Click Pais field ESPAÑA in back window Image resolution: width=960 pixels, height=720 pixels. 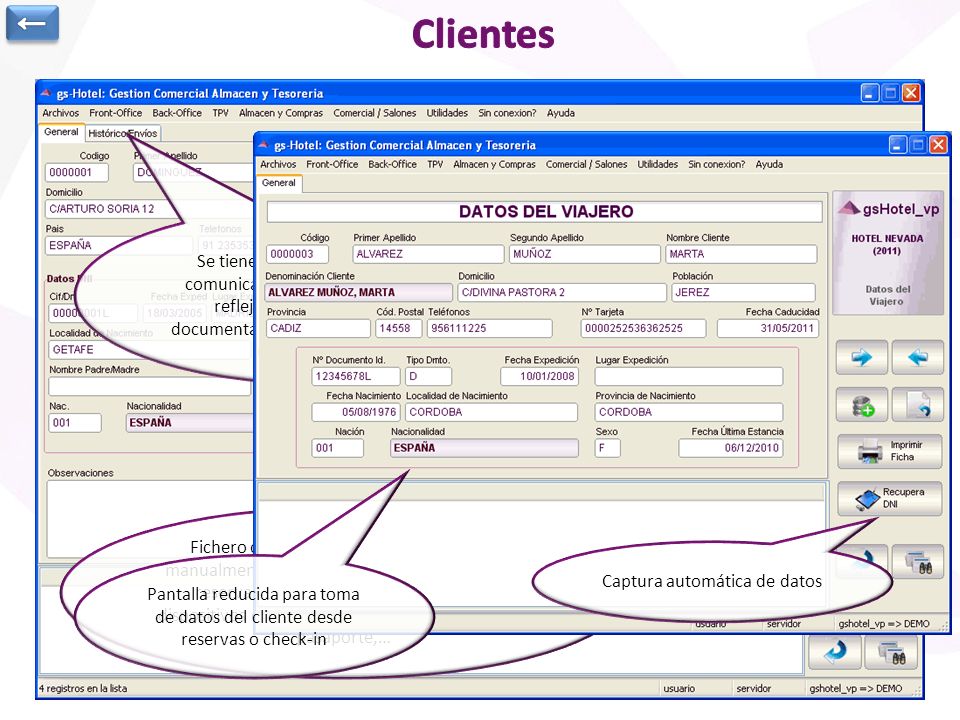coord(119,245)
